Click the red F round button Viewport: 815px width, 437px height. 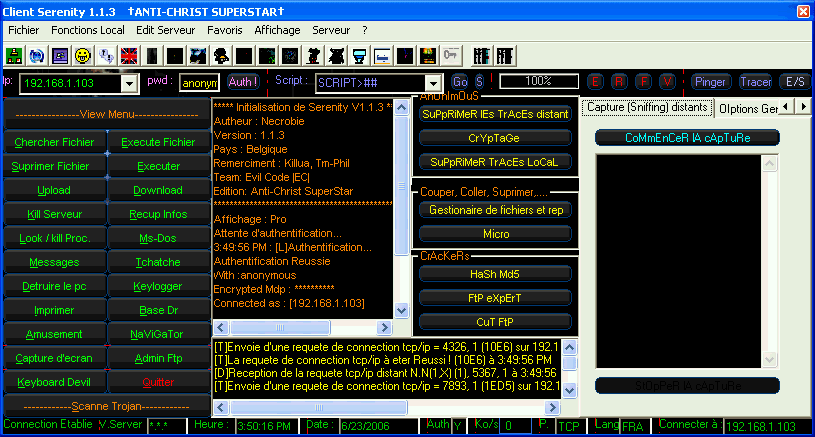[643, 82]
